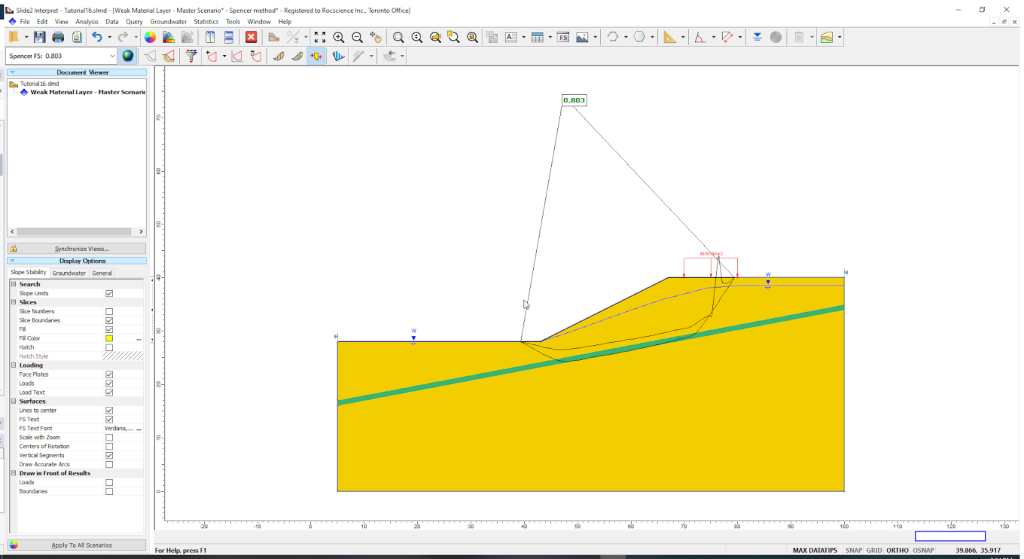Switch to the General display tab

point(102,272)
